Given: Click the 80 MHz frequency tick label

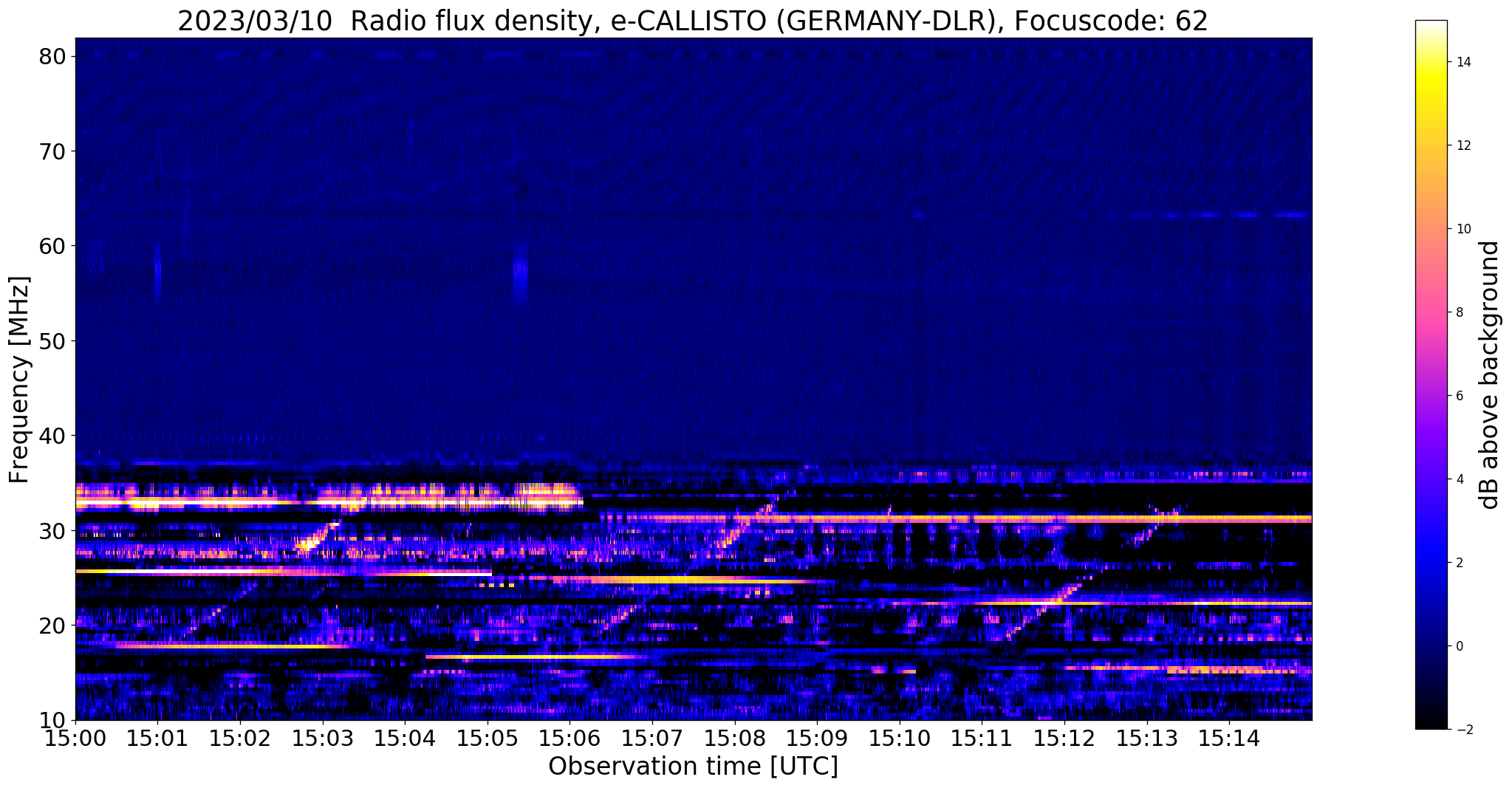Looking at the screenshot, I should tap(53, 56).
